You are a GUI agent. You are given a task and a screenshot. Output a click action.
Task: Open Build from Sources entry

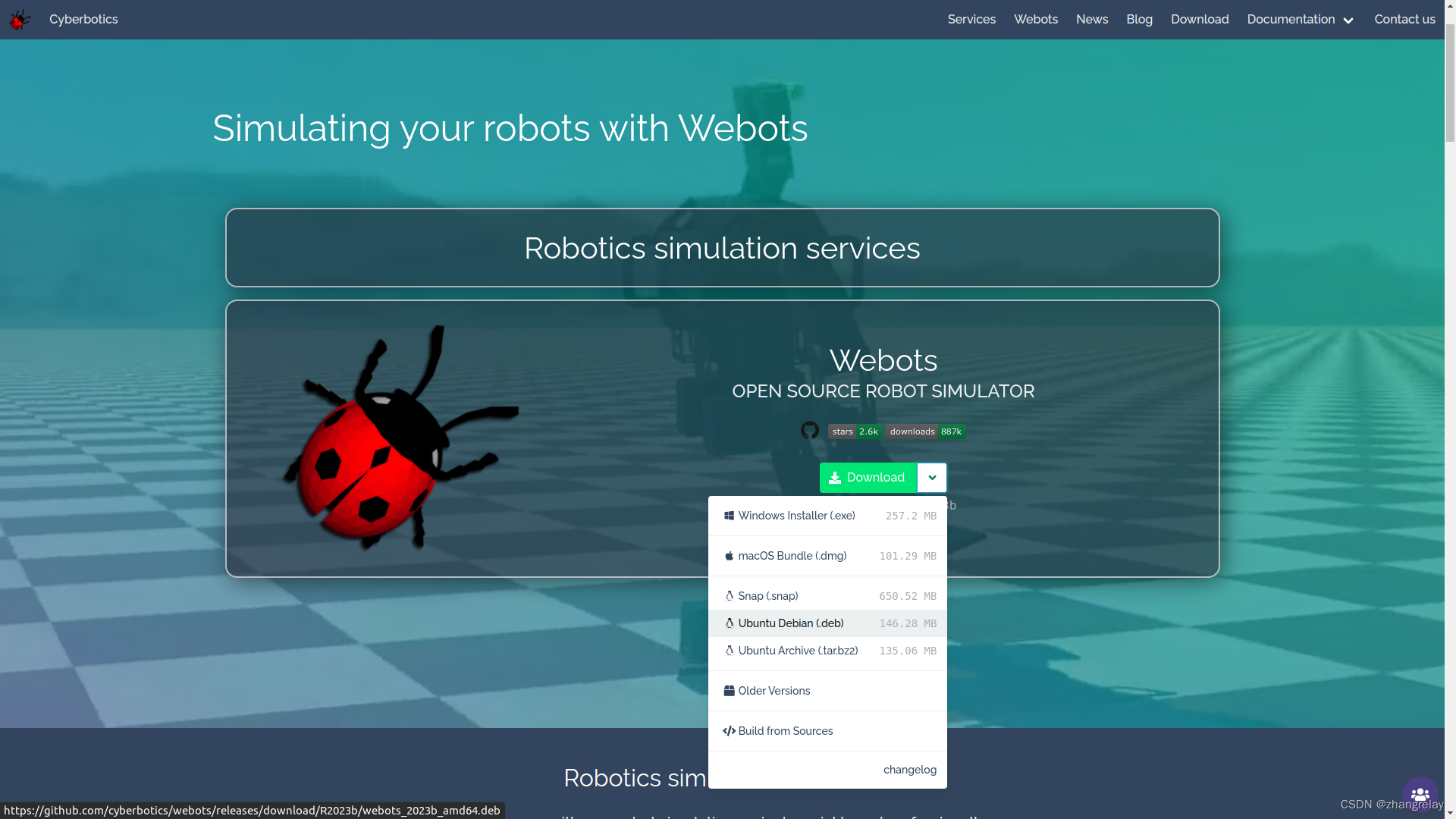[785, 731]
